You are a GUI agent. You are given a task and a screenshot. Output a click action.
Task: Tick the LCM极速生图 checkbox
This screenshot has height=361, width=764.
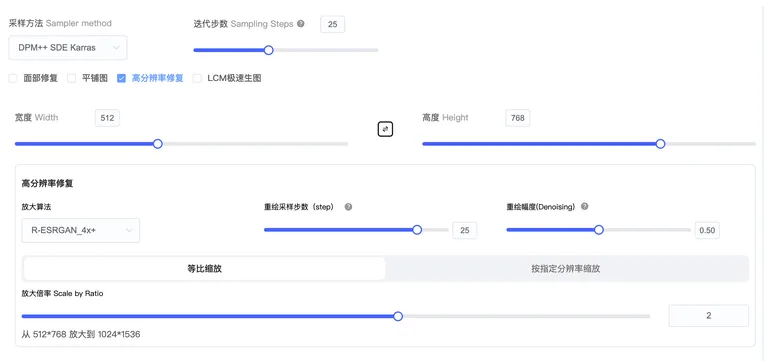point(197,78)
